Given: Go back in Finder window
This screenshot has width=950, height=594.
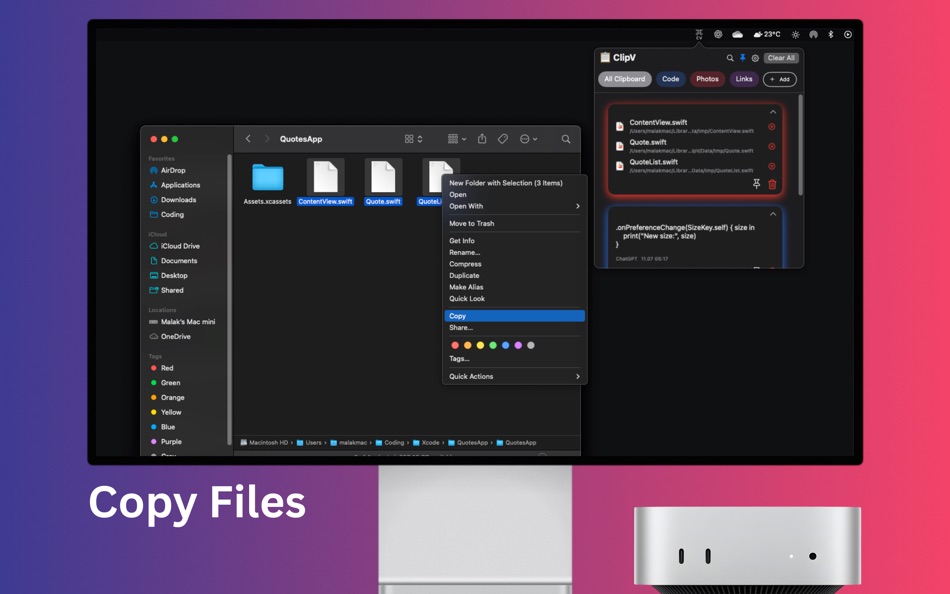Looking at the screenshot, I should click(248, 139).
